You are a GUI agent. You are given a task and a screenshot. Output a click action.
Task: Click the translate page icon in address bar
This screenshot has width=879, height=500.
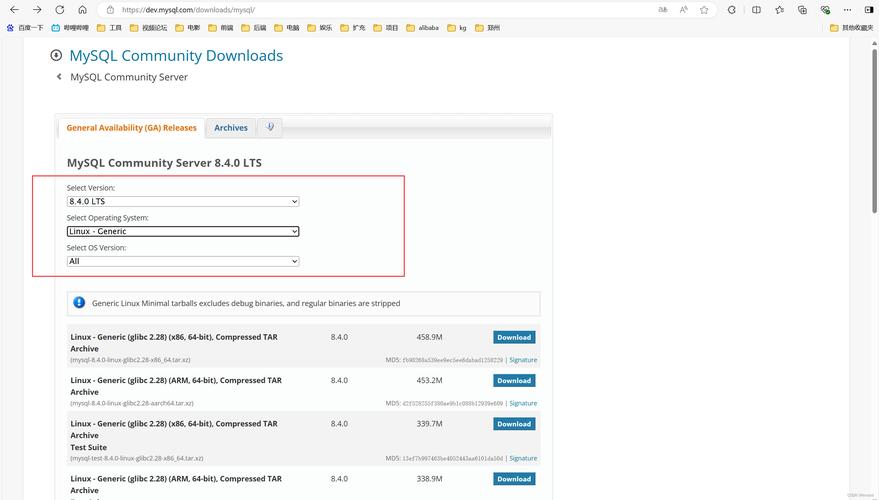663,10
